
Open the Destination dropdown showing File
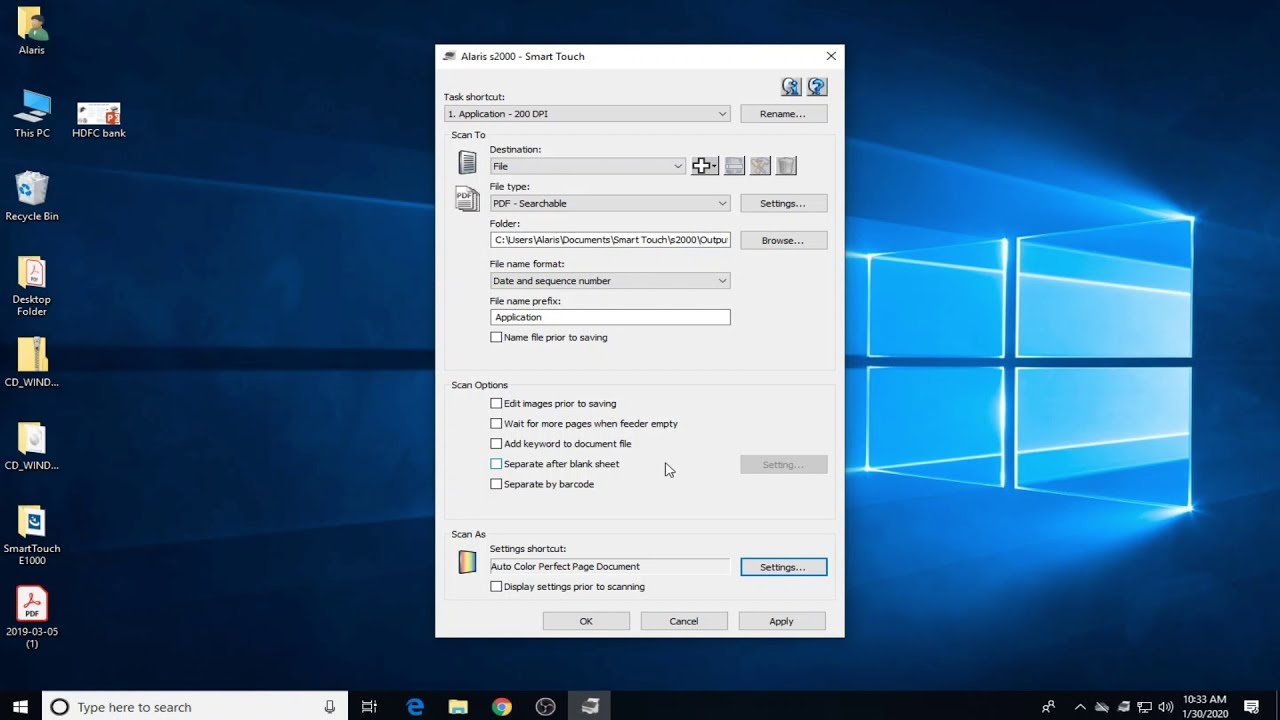point(588,166)
